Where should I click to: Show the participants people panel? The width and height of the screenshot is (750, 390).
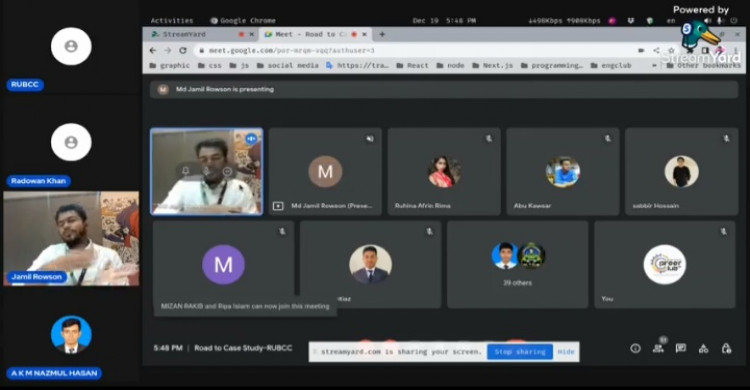[658, 348]
